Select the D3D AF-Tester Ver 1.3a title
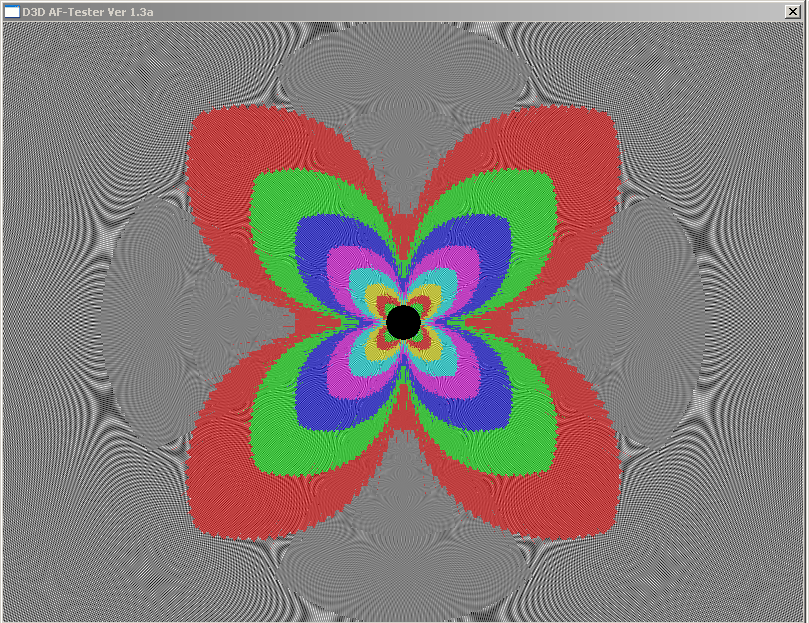Screen dimensions: 809x623 click(x=88, y=12)
